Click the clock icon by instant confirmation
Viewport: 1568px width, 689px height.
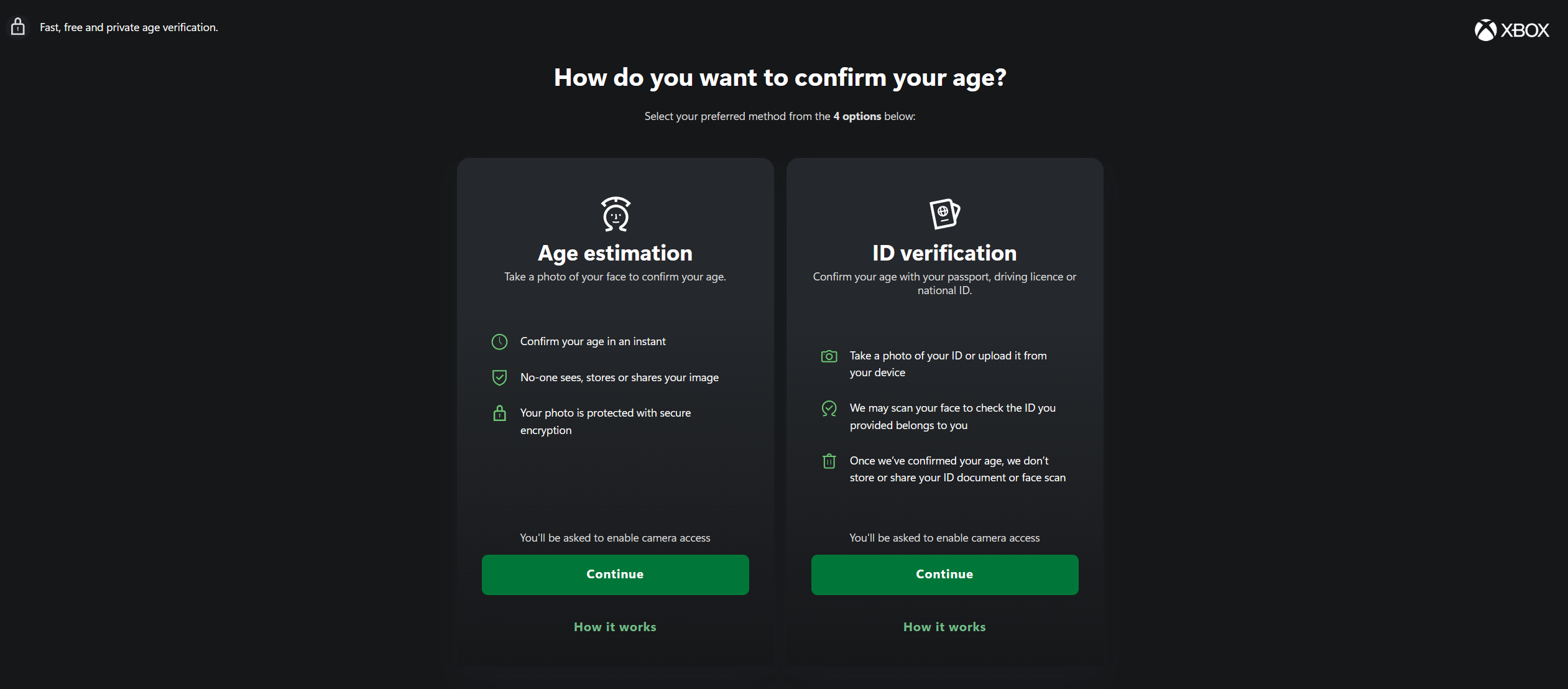(x=499, y=341)
